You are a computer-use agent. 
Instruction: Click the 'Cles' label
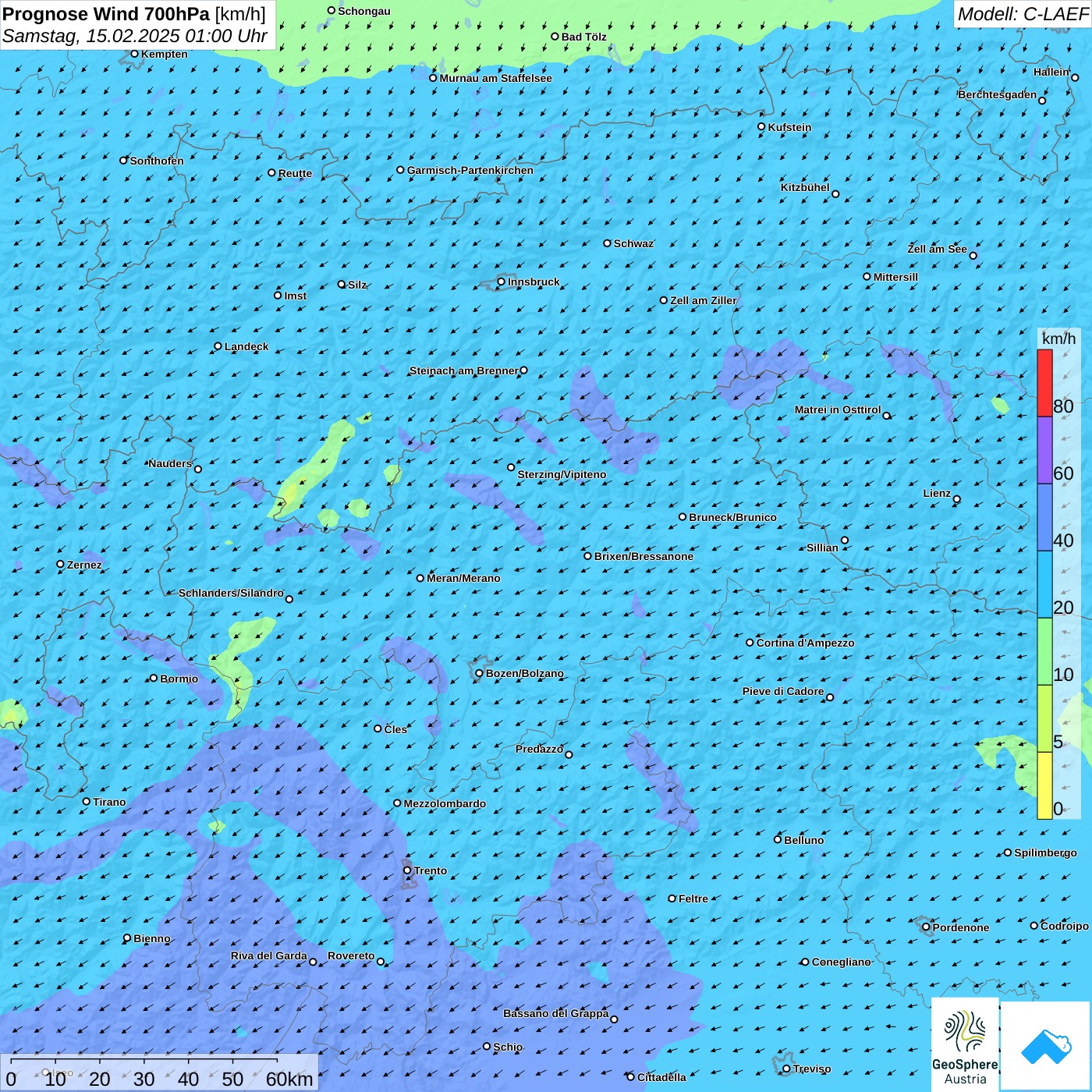click(x=395, y=729)
